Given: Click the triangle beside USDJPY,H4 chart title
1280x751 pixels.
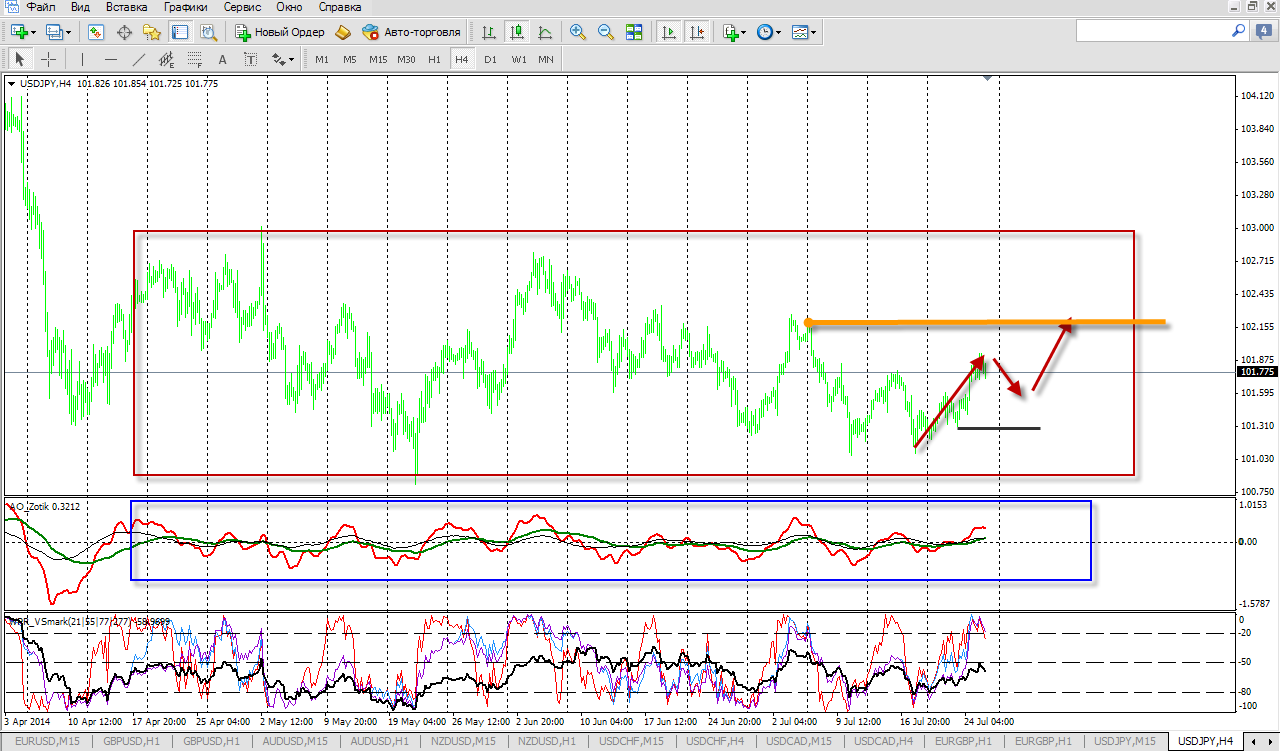Looking at the screenshot, I should [x=11, y=84].
